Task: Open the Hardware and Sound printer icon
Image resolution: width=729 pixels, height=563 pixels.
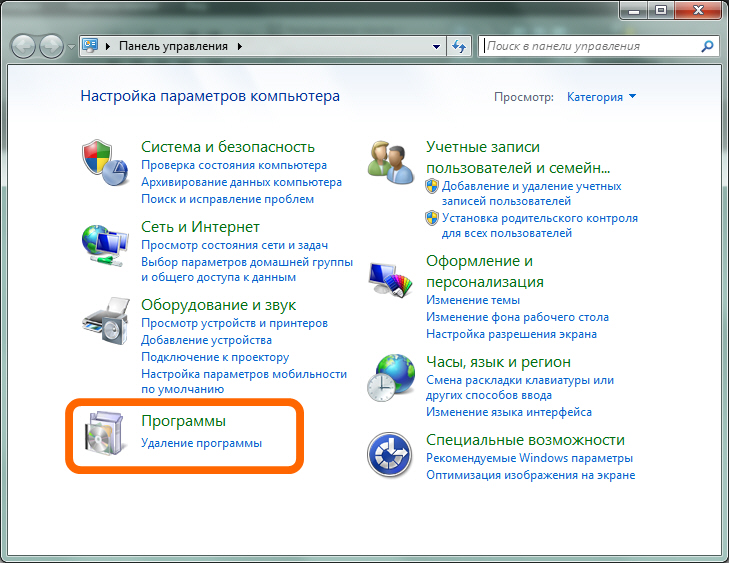Action: (x=105, y=321)
